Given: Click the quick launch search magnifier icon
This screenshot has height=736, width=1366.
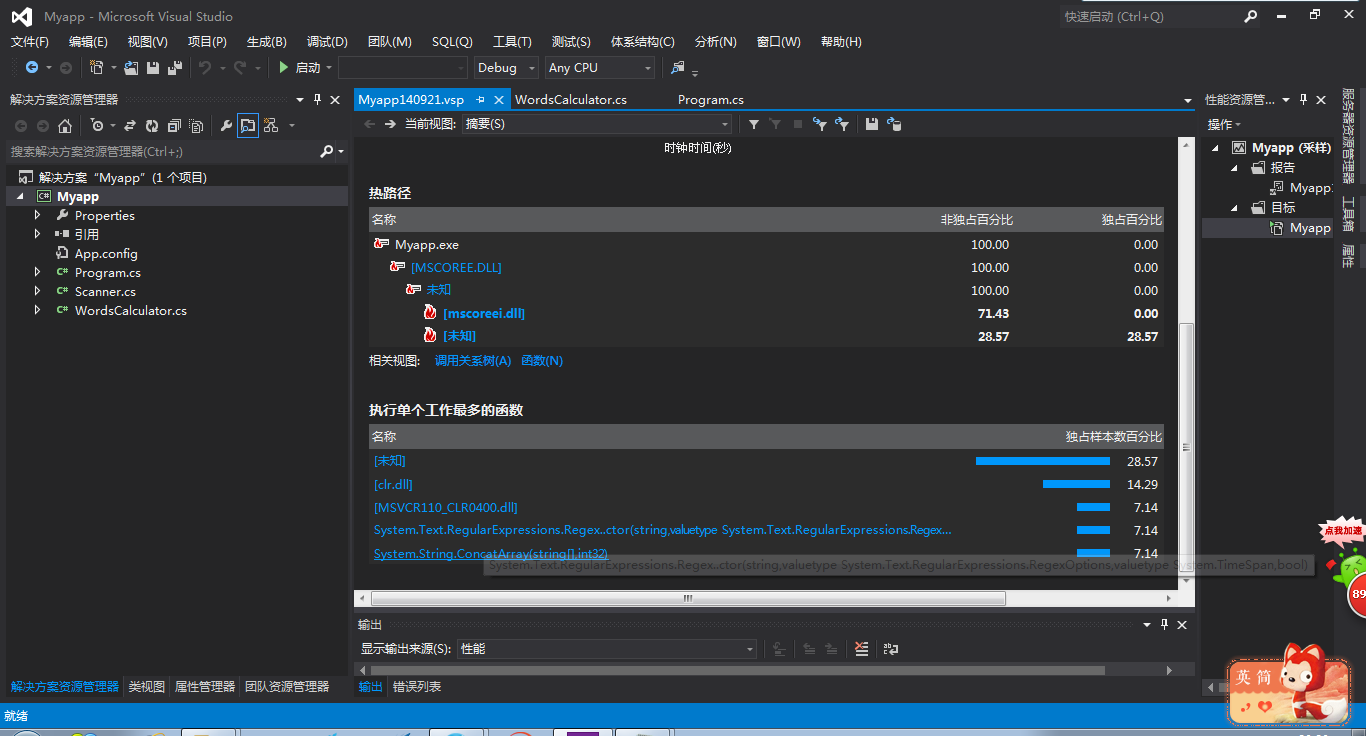Looking at the screenshot, I should tap(1251, 17).
